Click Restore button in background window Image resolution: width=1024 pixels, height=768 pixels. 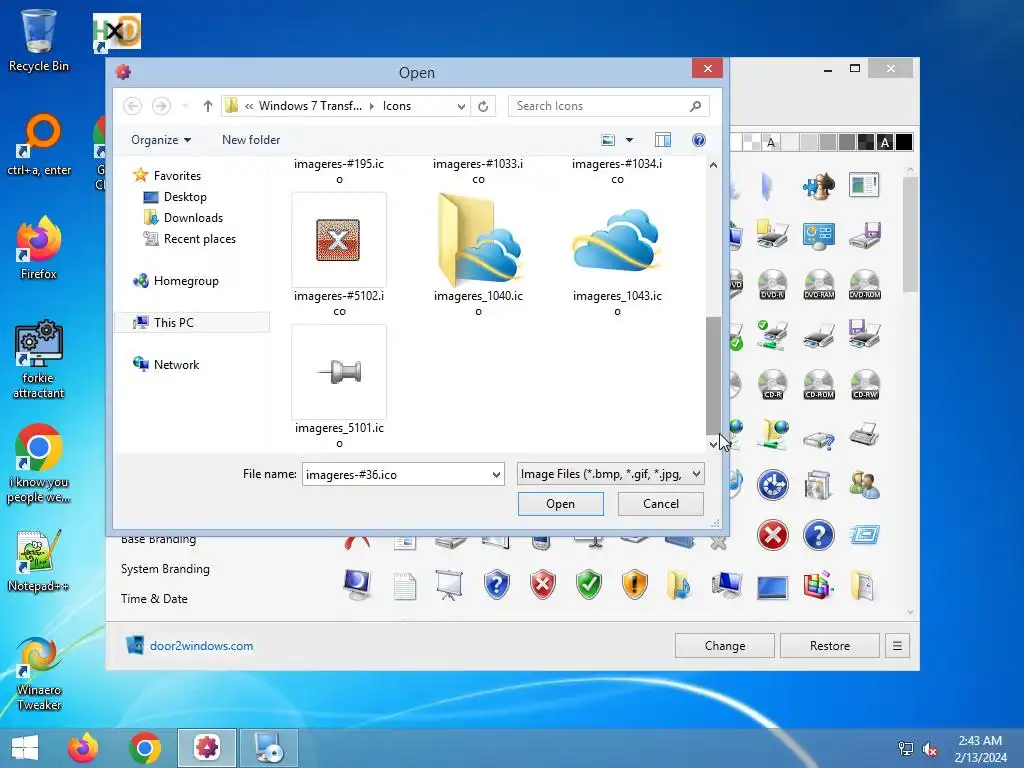pyautogui.click(x=829, y=645)
